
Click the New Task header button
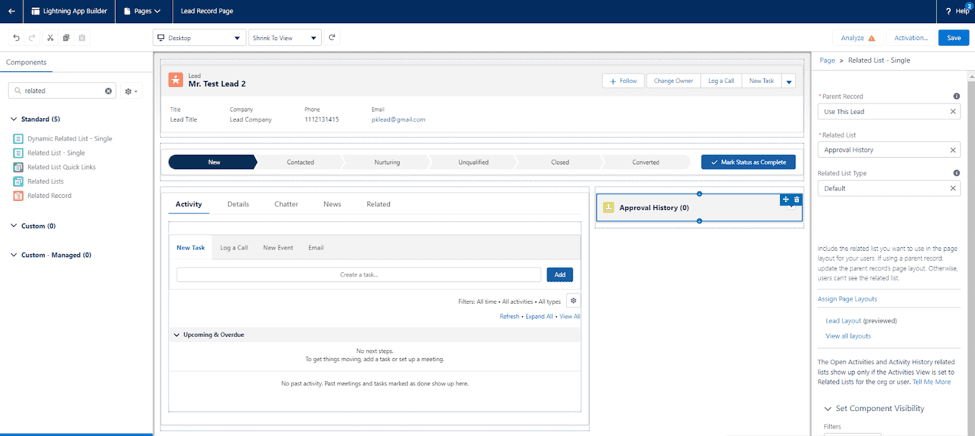tap(761, 81)
